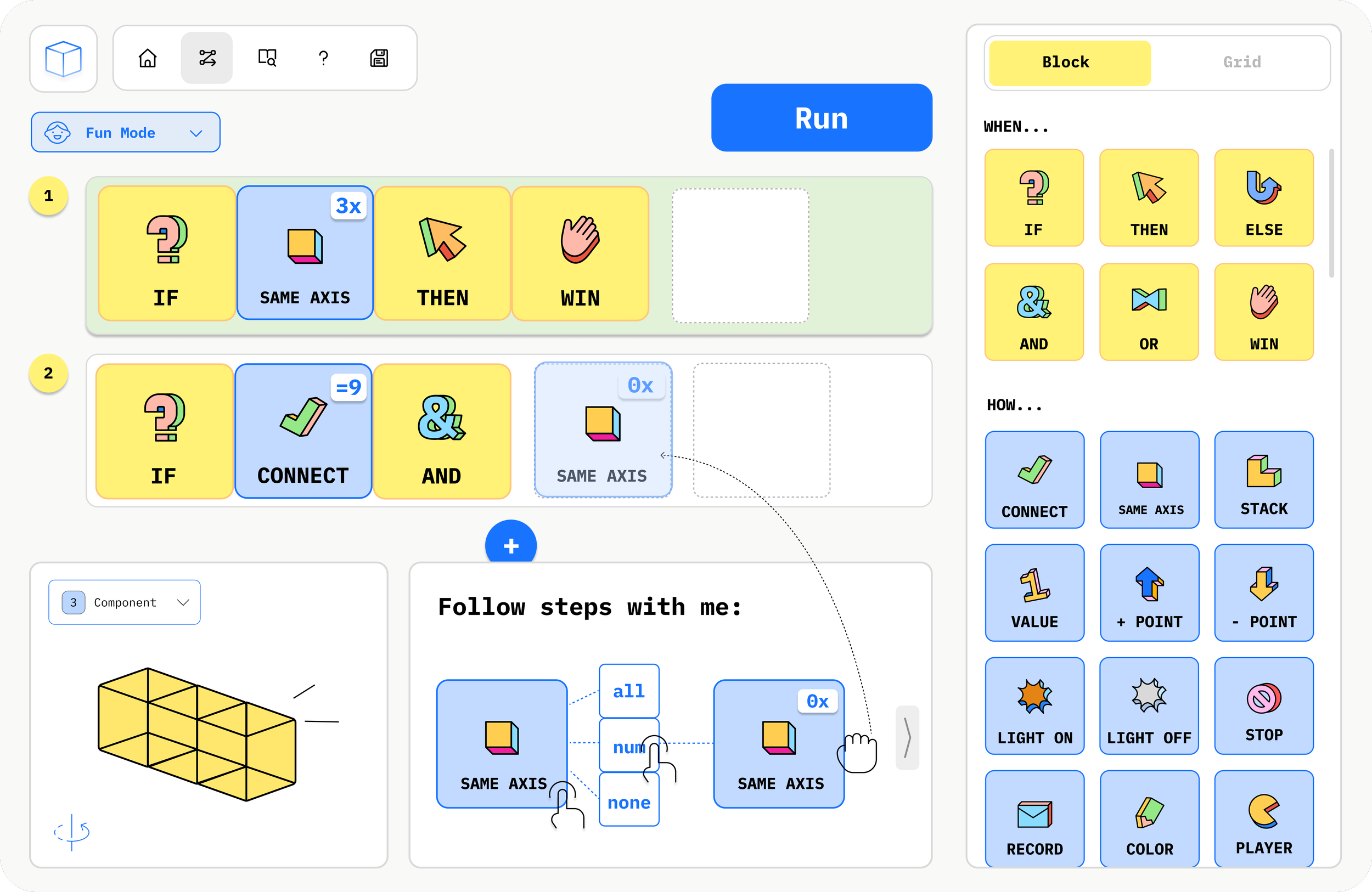Select the PLAYER block
The height and width of the screenshot is (892, 1372).
[x=1264, y=818]
